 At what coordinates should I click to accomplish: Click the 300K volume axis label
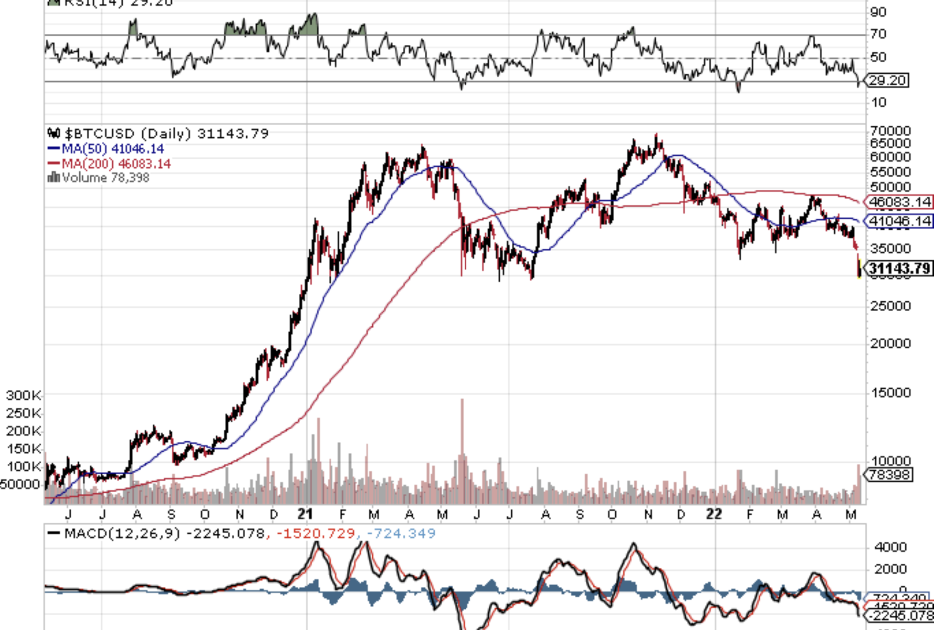(22, 395)
